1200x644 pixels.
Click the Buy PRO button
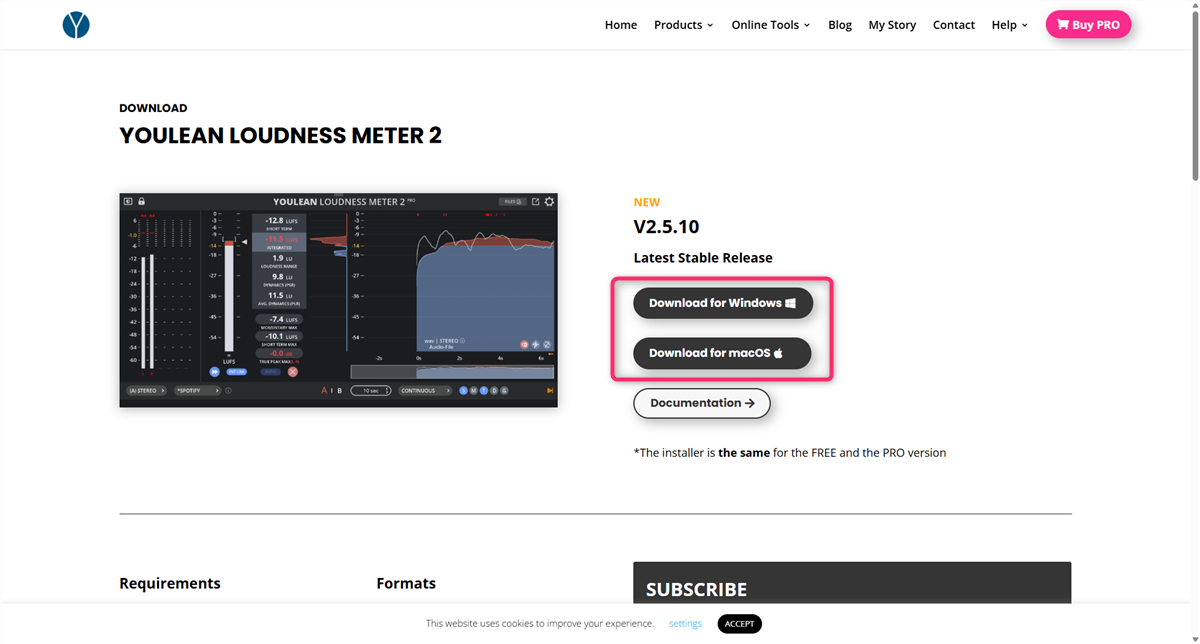tap(1088, 25)
